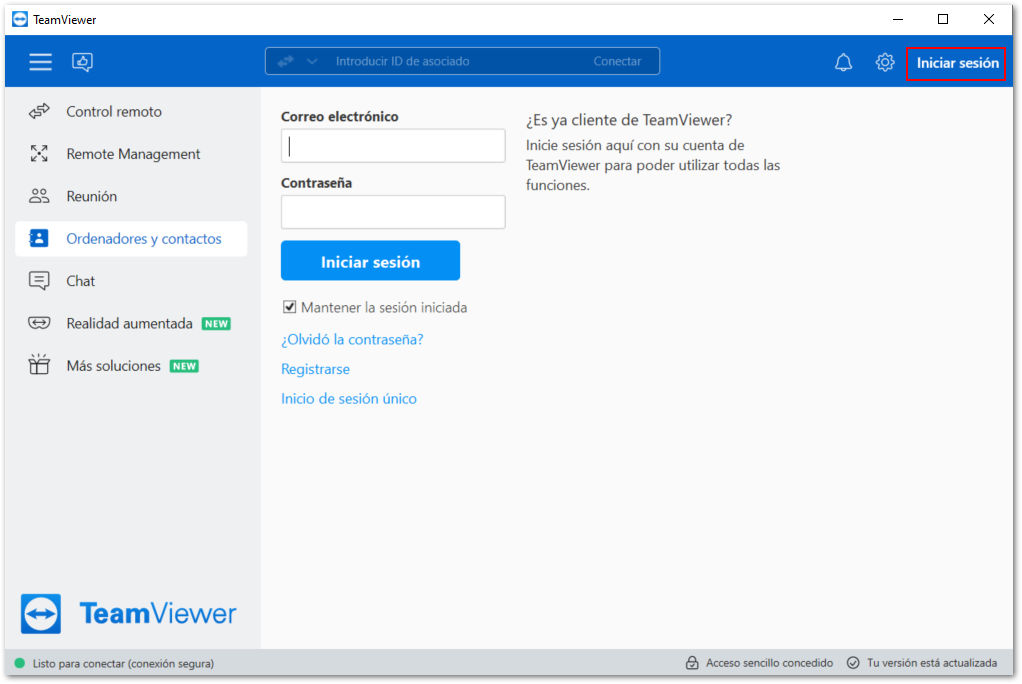Click the blue Iniciar sesión button

point(370,261)
